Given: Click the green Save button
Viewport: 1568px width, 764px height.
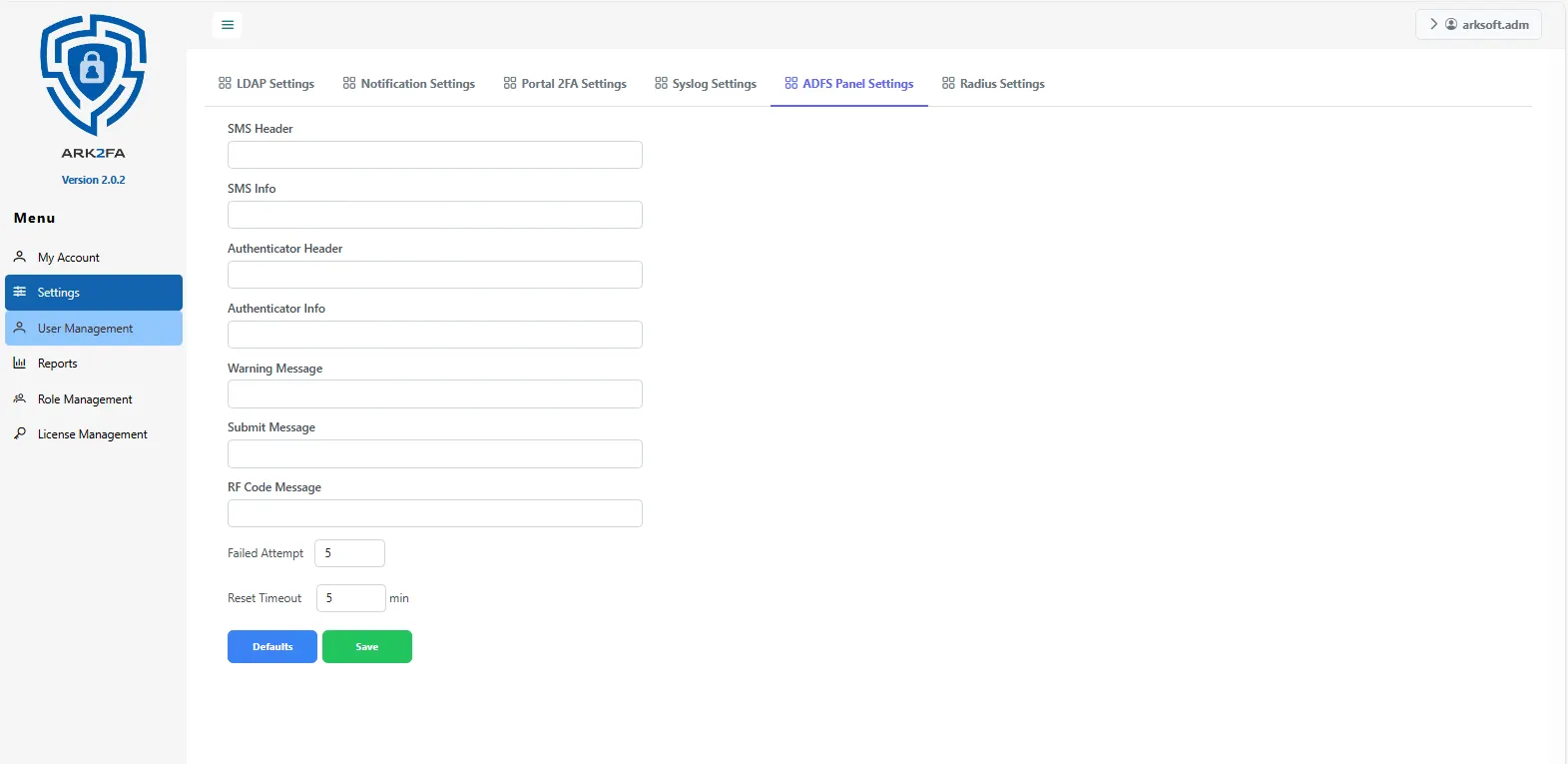Looking at the screenshot, I should (367, 647).
